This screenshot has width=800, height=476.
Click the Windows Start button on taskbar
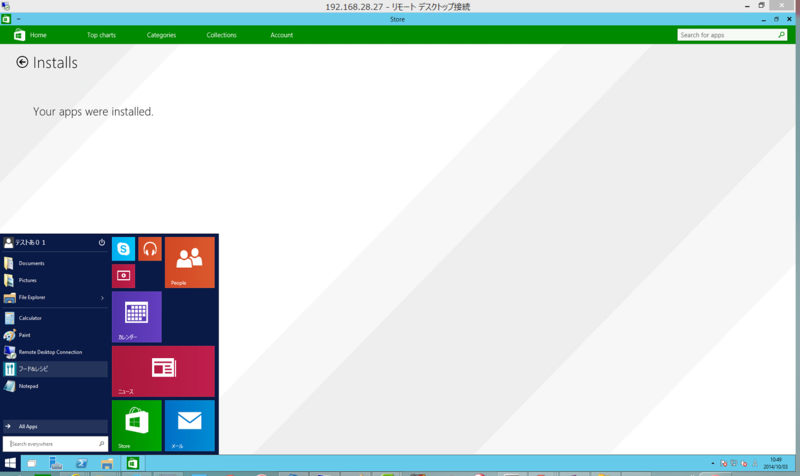pos(10,463)
